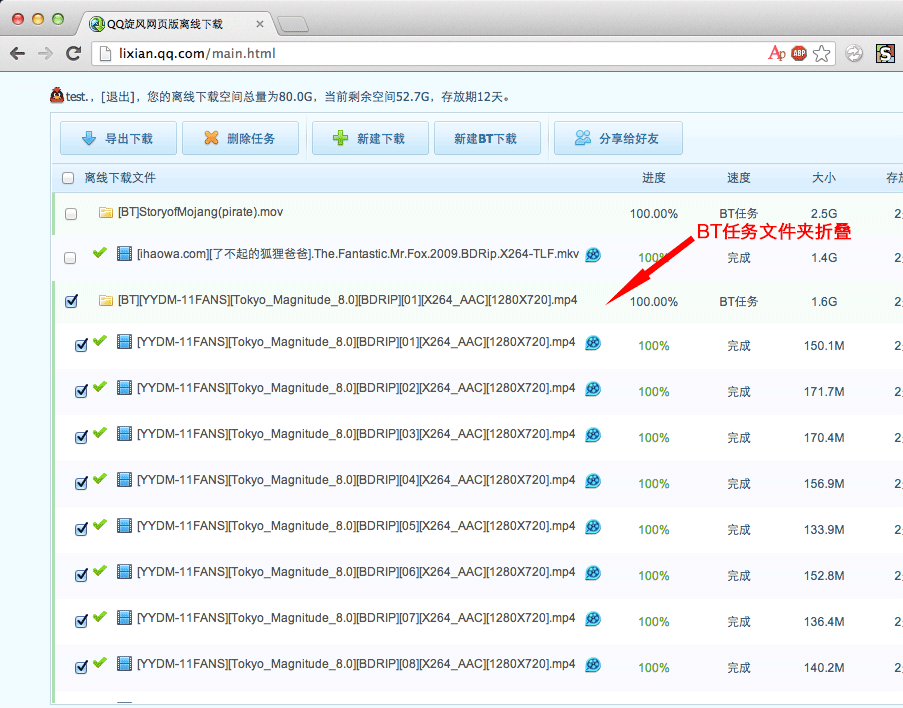The image size is (903, 708).
Task: Open [BT]StoryofMojang(pirate).mov file name
Action: coord(200,212)
